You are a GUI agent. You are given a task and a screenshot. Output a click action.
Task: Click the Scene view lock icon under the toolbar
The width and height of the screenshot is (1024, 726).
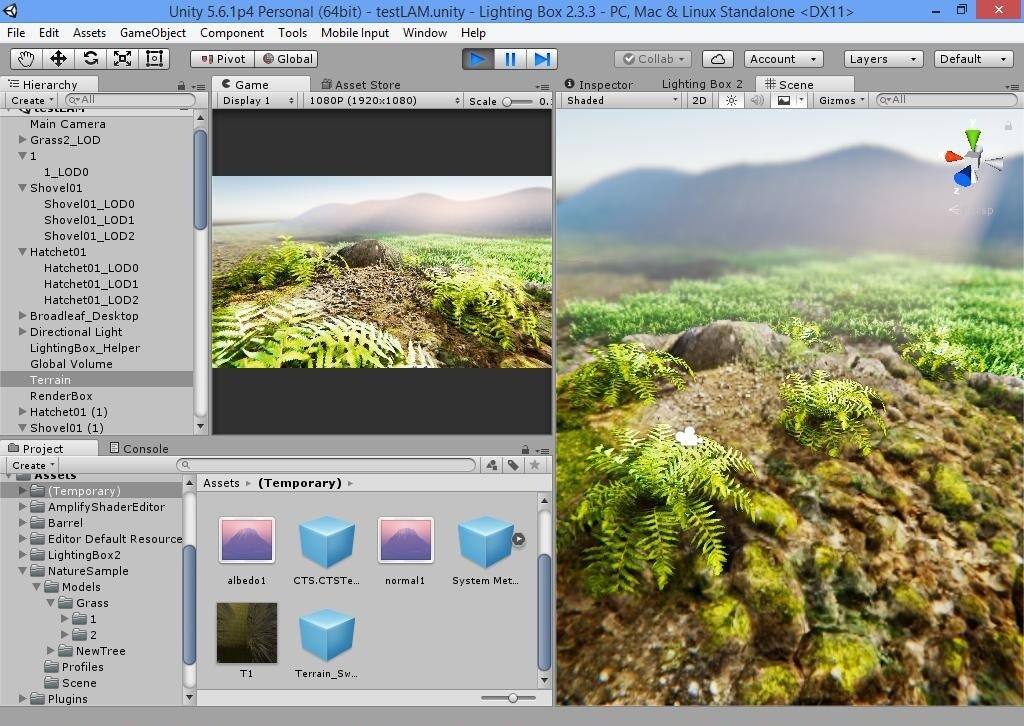tap(1008, 125)
